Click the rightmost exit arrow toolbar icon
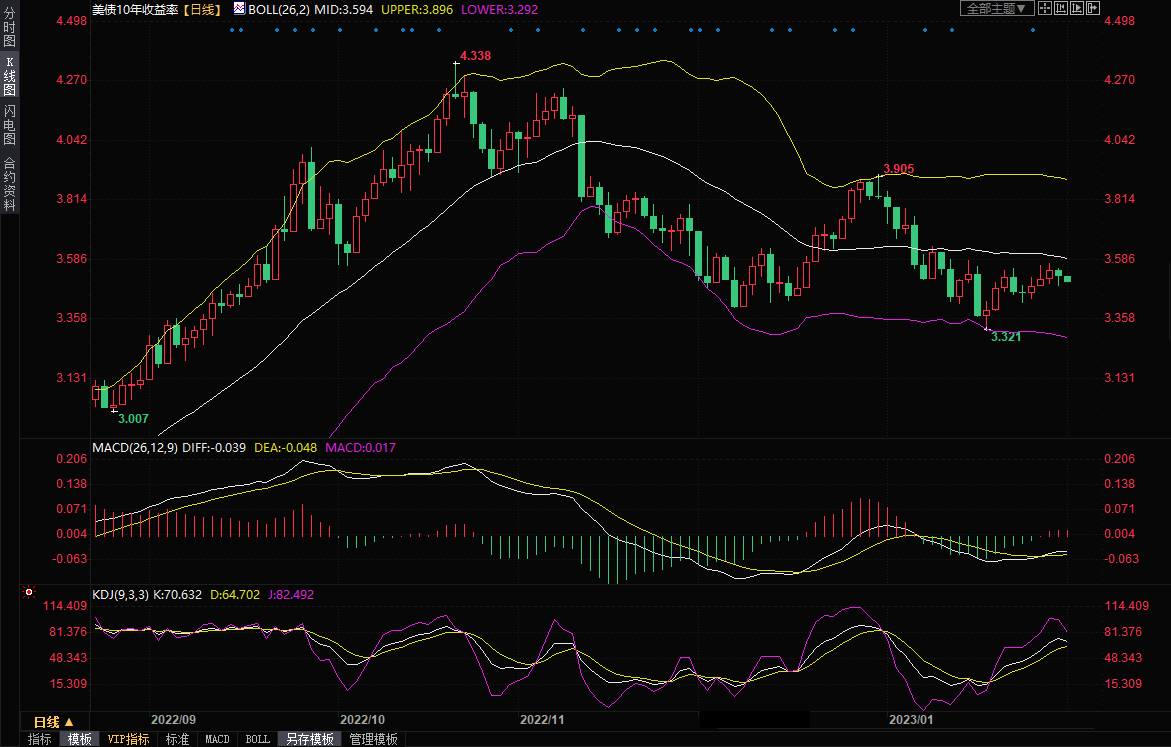This screenshot has height=747, width=1171. 1094,8
